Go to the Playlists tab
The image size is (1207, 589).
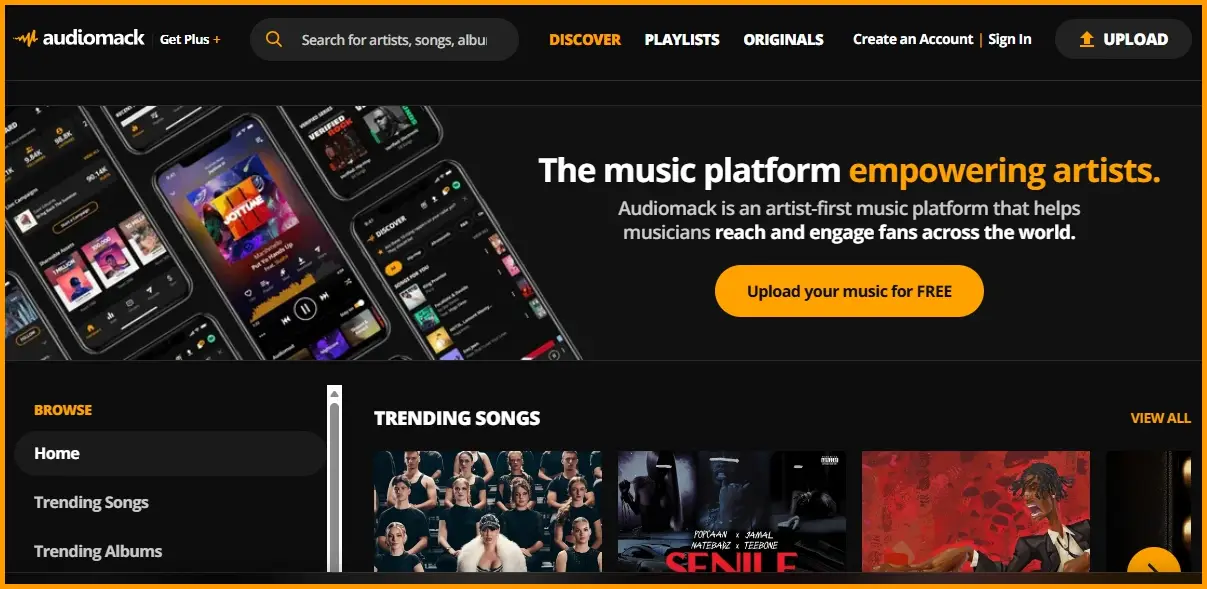[x=682, y=40]
